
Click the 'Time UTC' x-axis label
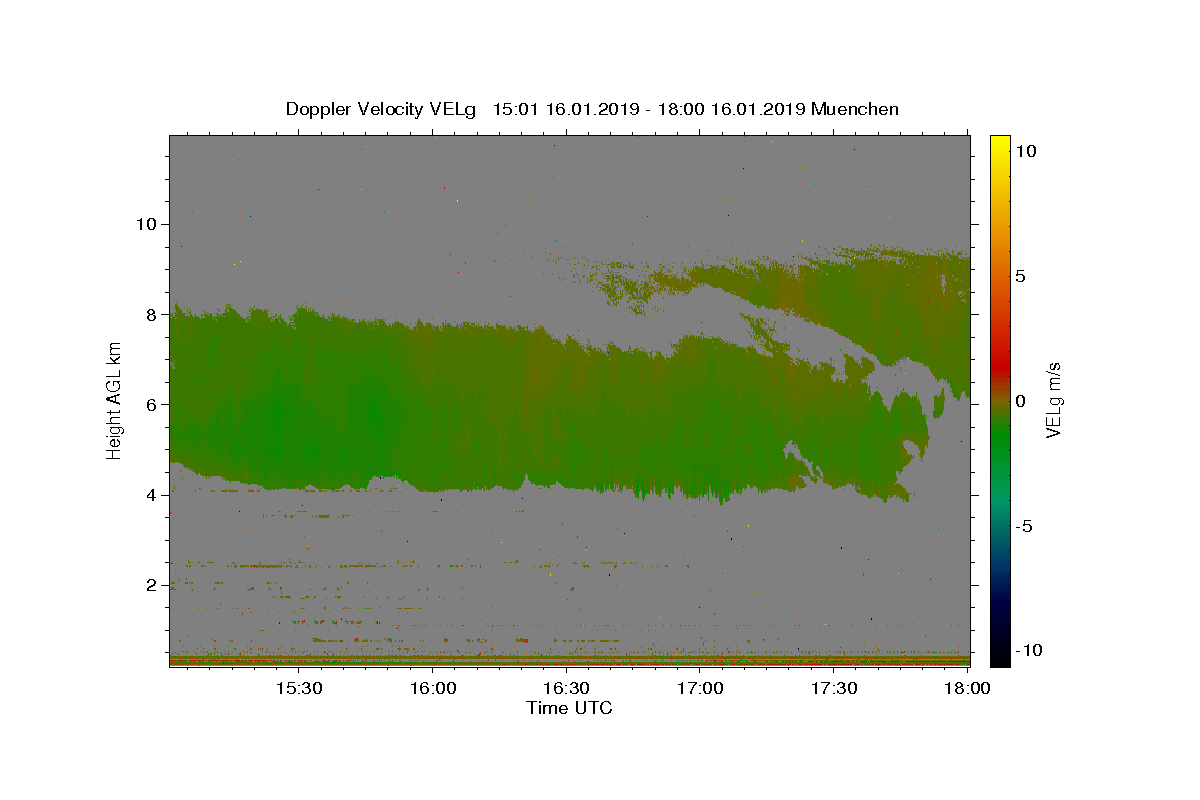point(569,708)
